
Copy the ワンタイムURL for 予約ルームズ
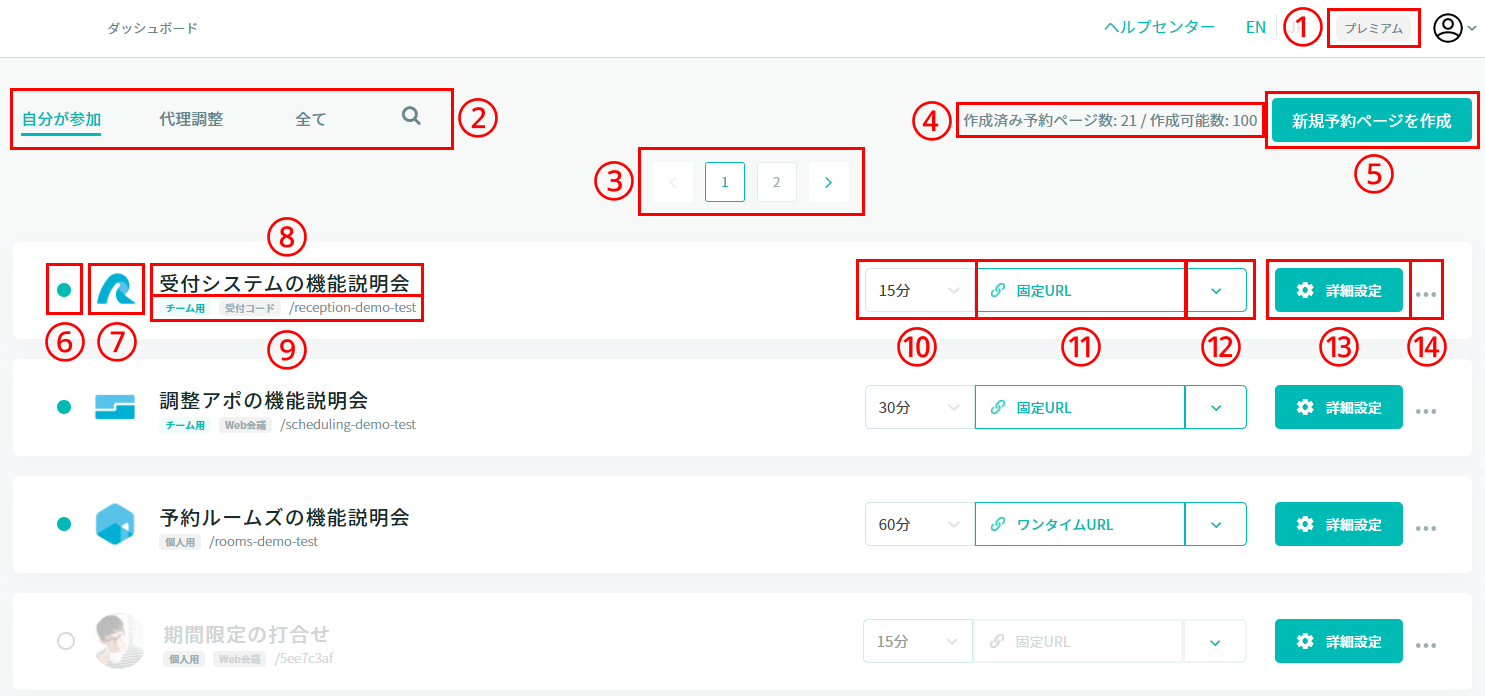pos(1078,524)
